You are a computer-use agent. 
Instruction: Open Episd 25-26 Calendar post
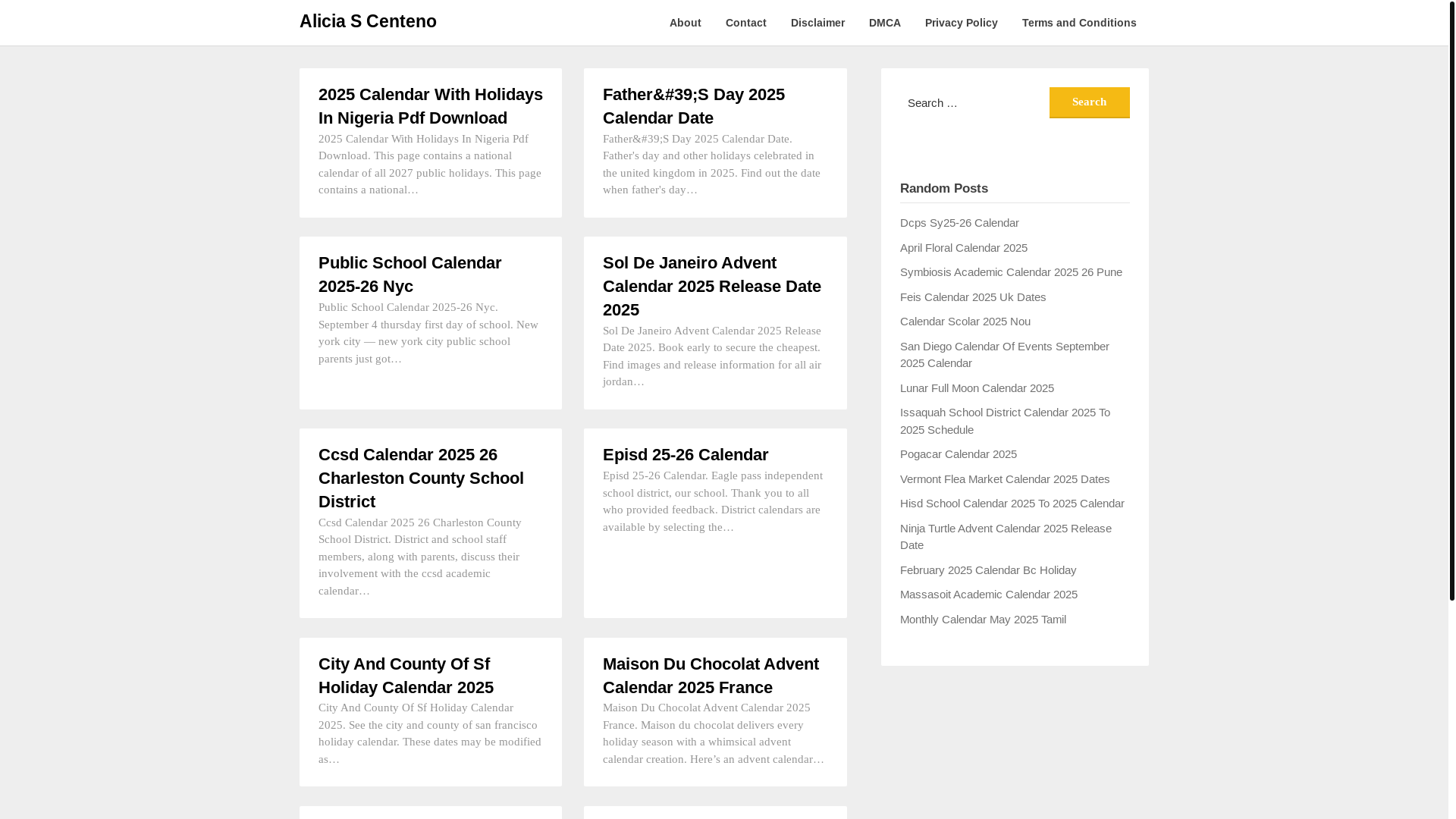click(686, 454)
